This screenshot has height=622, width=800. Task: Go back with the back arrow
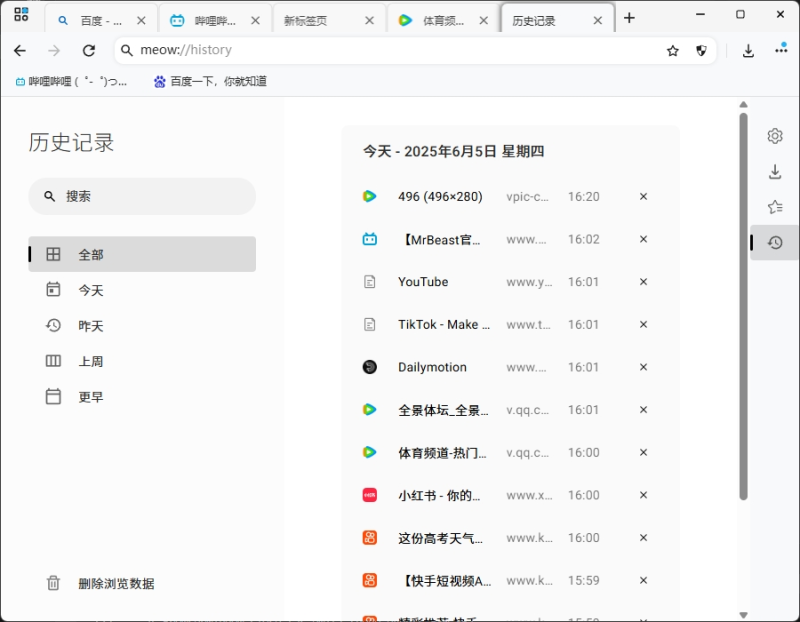20,51
